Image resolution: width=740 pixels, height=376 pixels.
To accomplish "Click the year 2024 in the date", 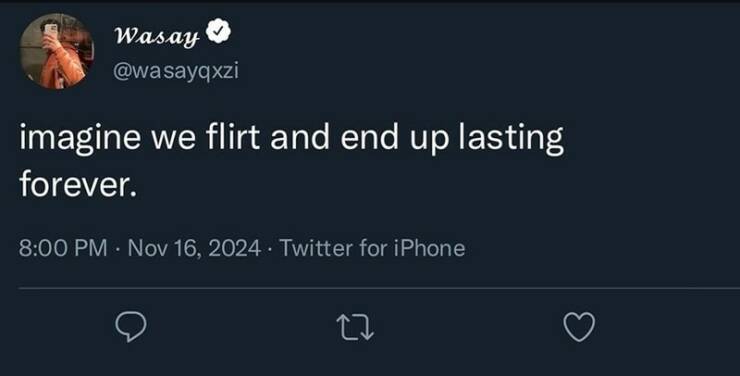I will [235, 248].
